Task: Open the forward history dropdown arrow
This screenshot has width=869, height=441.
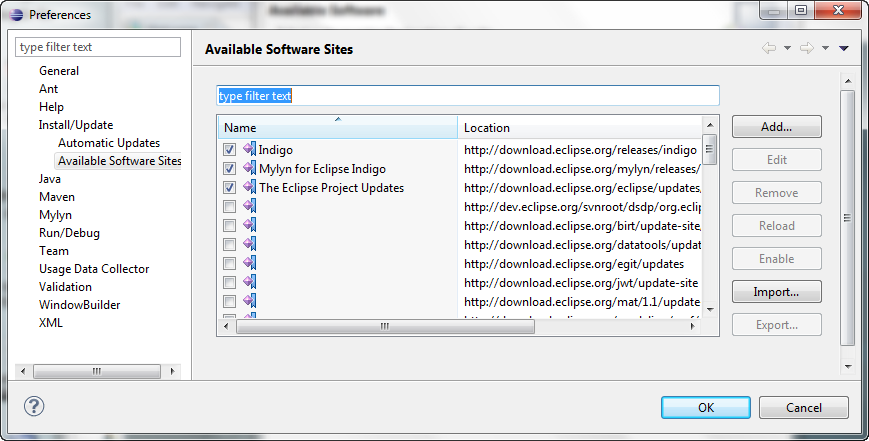Action: point(825,48)
